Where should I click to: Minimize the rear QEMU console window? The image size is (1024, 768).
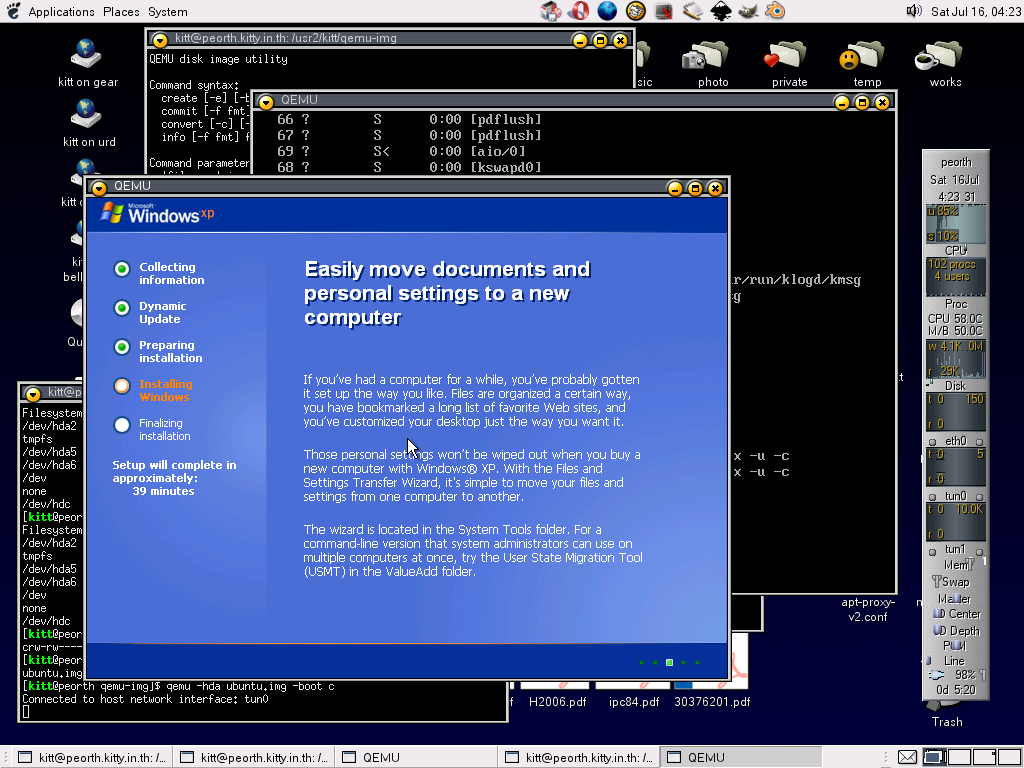pos(842,103)
